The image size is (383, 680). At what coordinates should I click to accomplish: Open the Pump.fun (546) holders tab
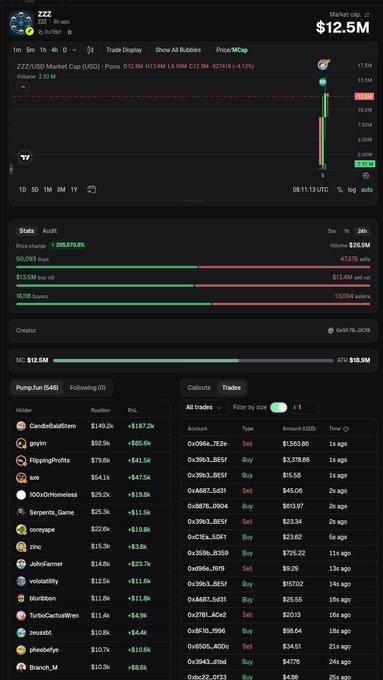click(x=37, y=388)
